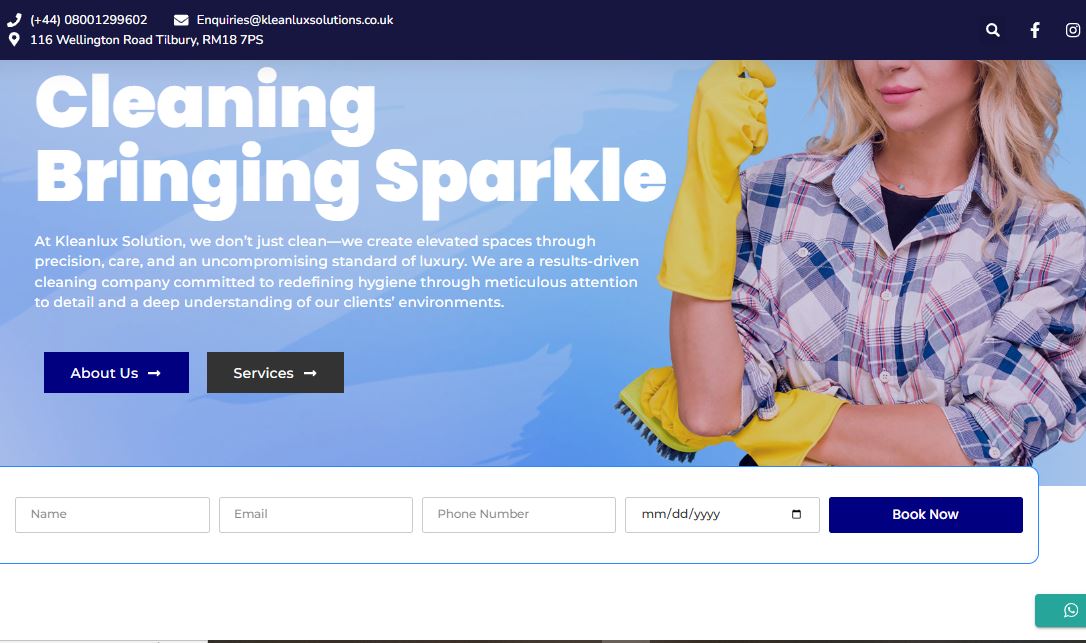
Task: Submit the form with Book Now
Action: tap(925, 515)
